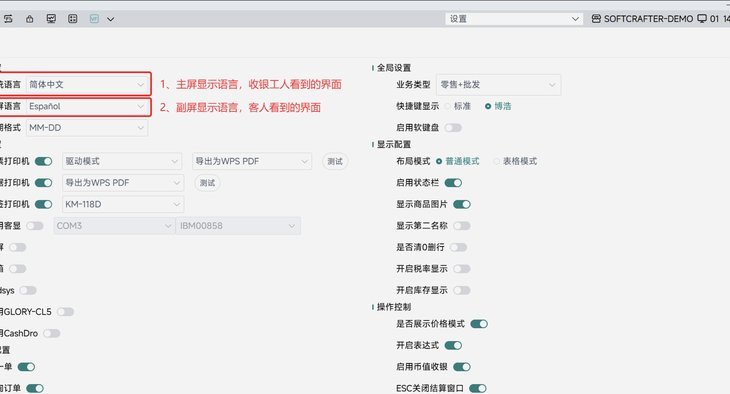
Task: Click the lock toolbar icon
Action: coord(30,19)
